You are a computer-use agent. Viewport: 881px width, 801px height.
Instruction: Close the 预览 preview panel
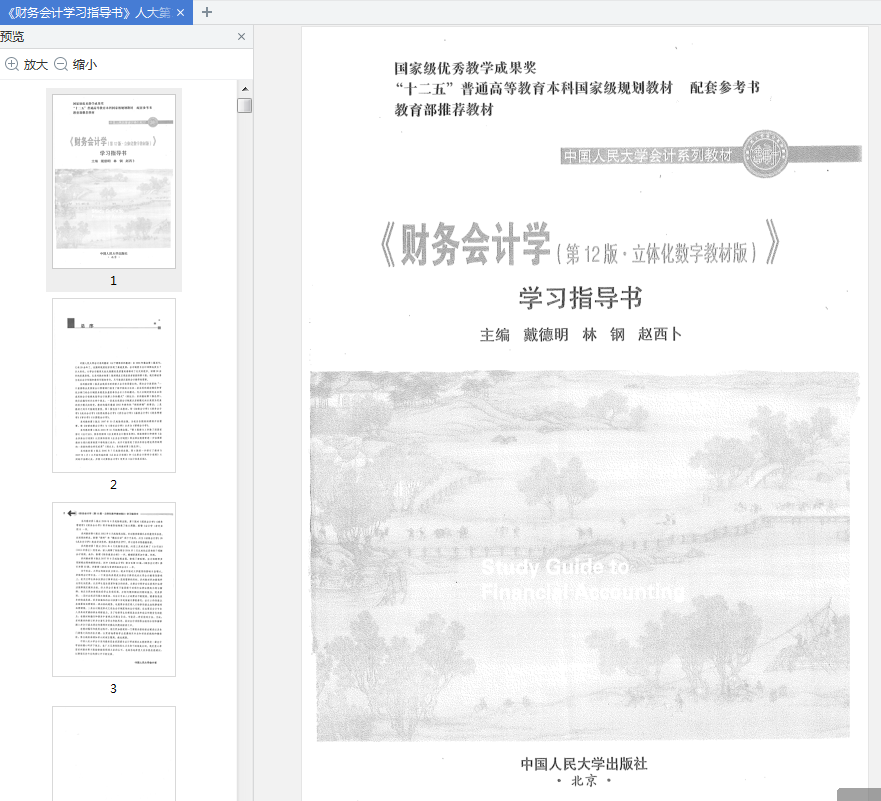[242, 37]
